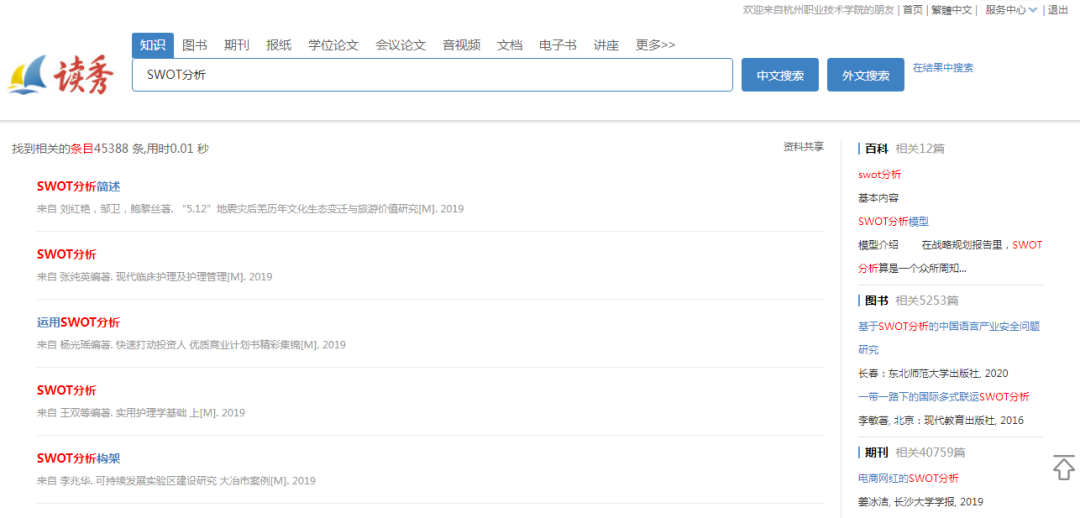This screenshot has width=1080, height=518.
Task: Click the 资料共享 link
Action: coord(803,147)
